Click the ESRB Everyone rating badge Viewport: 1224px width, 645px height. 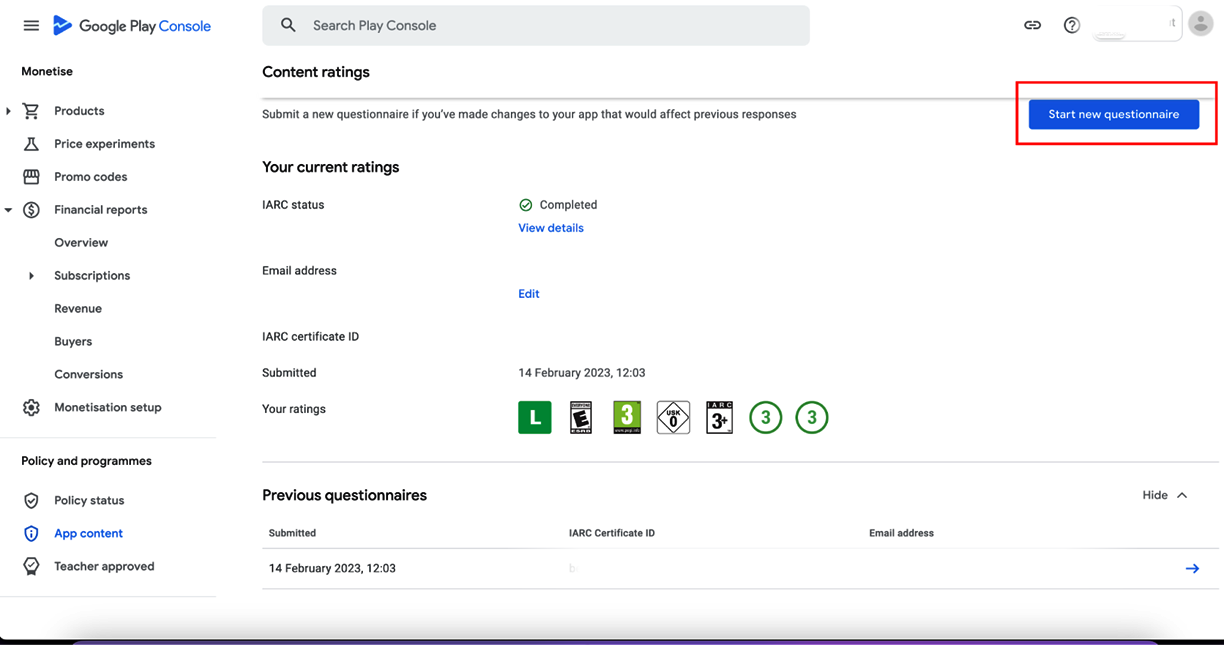(x=580, y=417)
